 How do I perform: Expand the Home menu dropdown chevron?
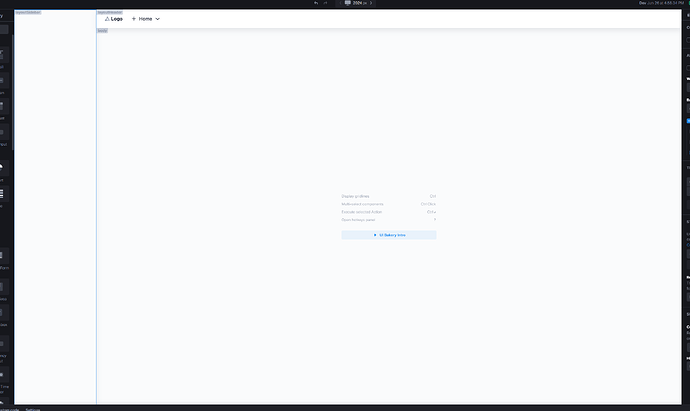(x=158, y=19)
